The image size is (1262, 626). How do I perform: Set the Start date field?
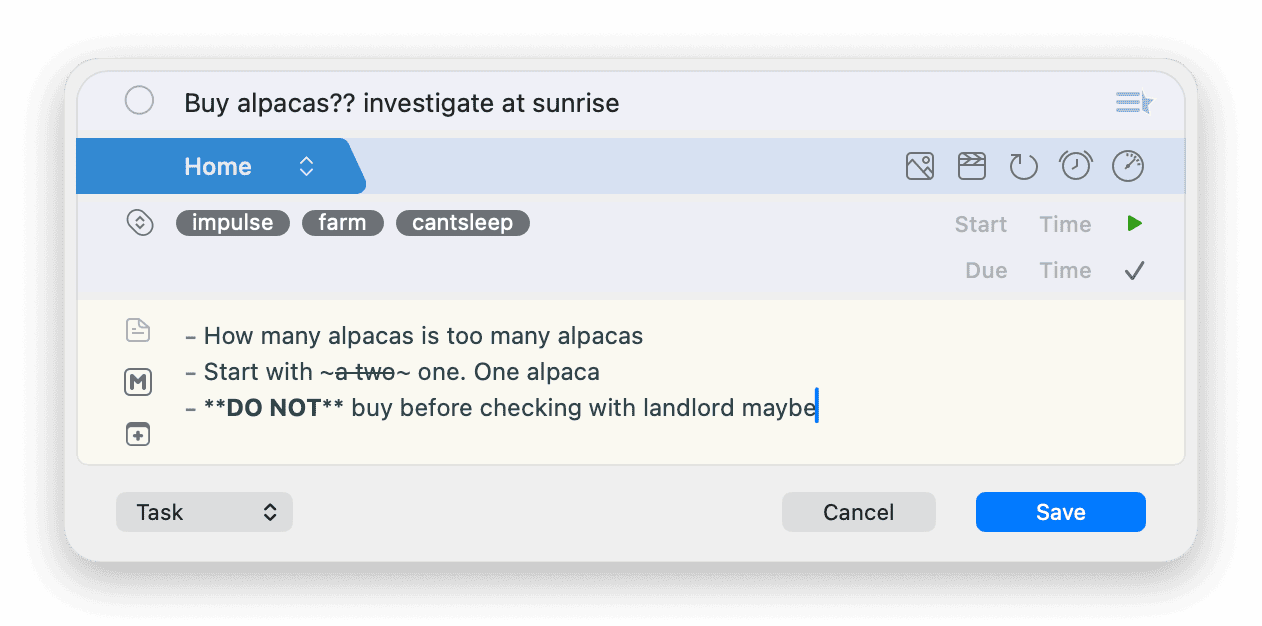click(981, 224)
